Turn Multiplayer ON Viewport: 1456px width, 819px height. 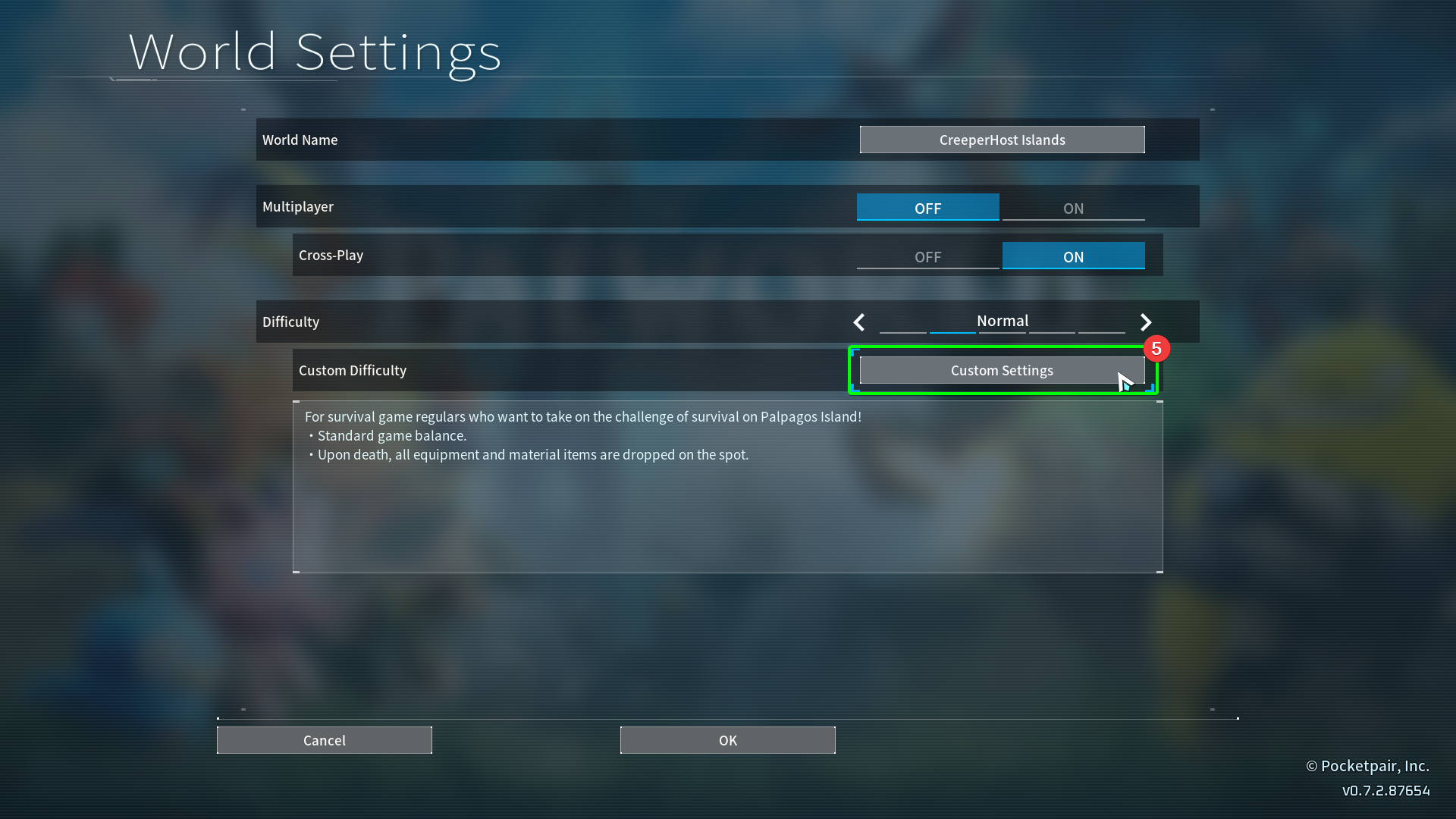click(1073, 208)
